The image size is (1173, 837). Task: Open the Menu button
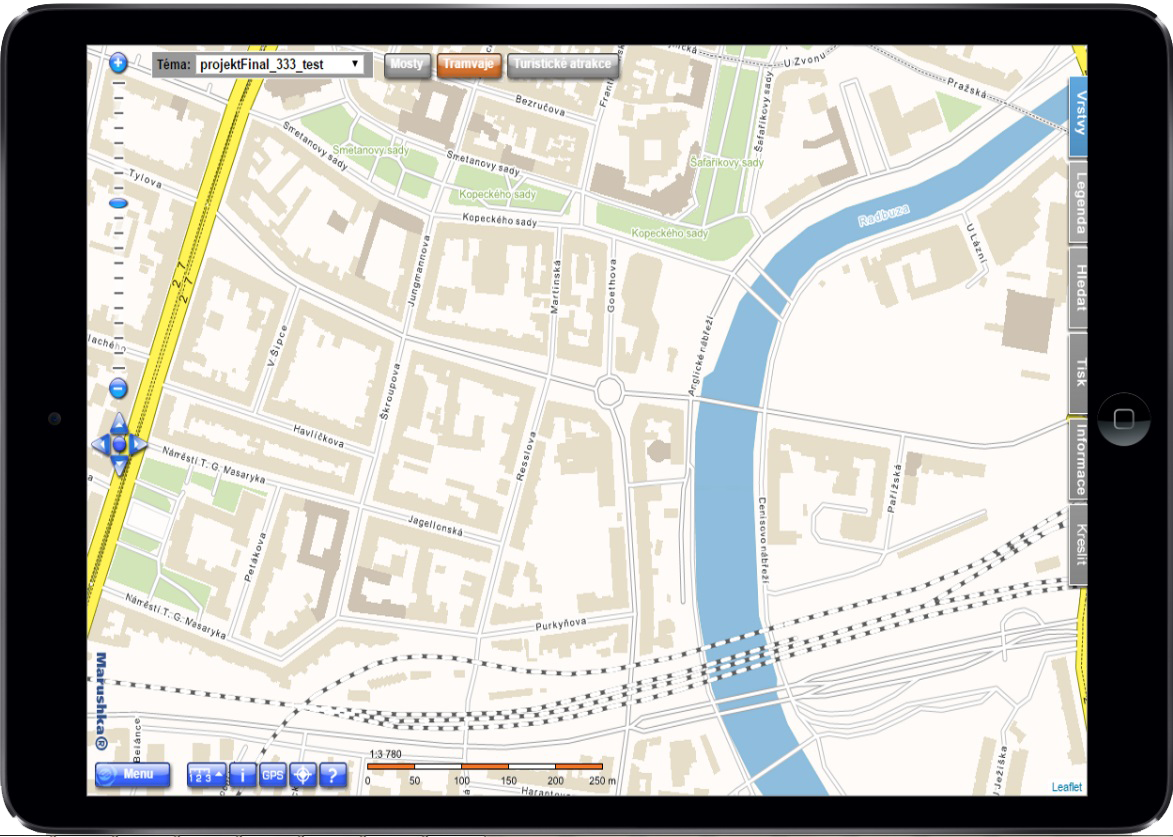(x=132, y=774)
